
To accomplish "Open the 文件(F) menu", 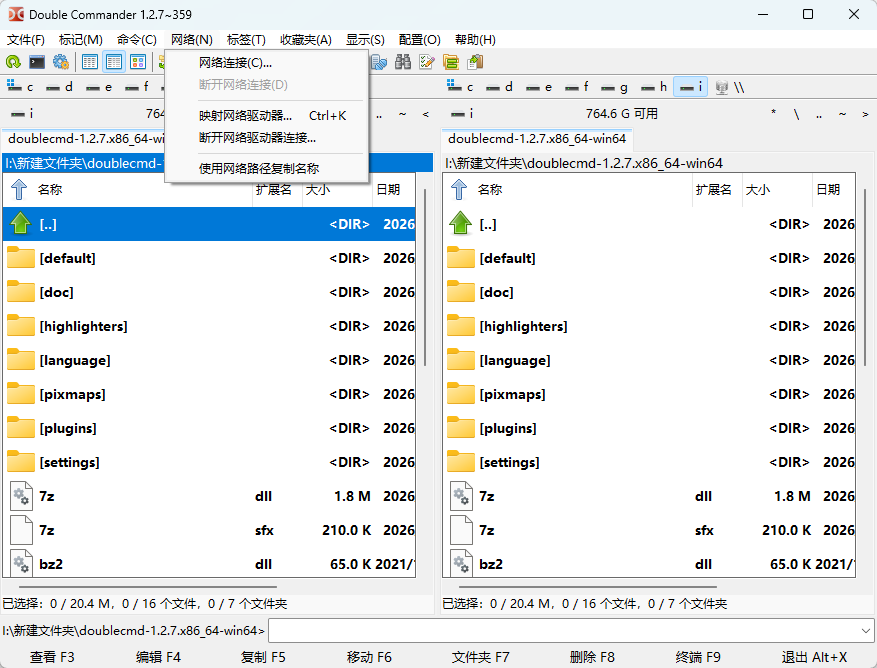I will (x=26, y=40).
